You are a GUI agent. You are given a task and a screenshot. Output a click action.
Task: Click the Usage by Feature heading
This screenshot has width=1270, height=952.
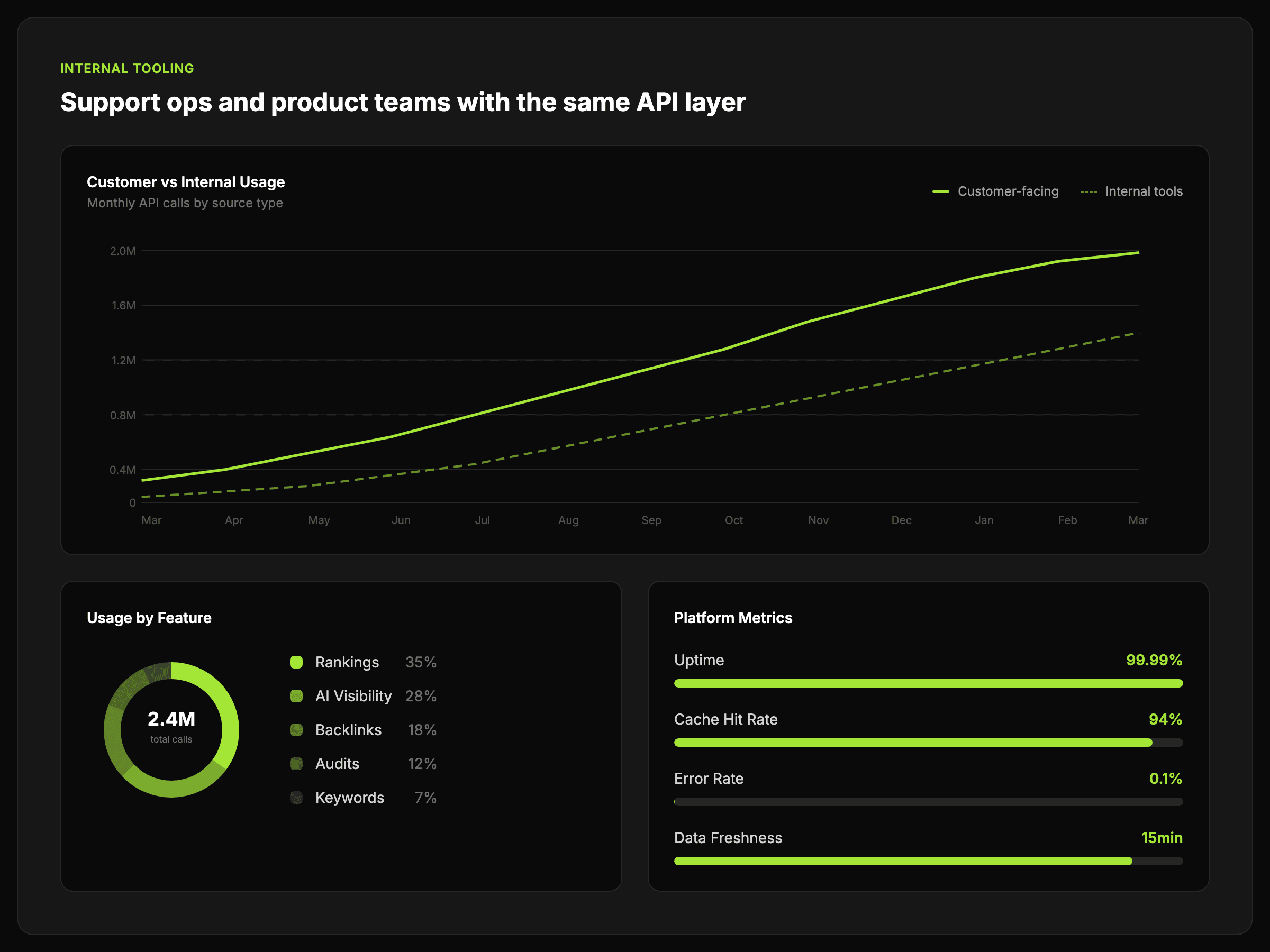tap(149, 618)
